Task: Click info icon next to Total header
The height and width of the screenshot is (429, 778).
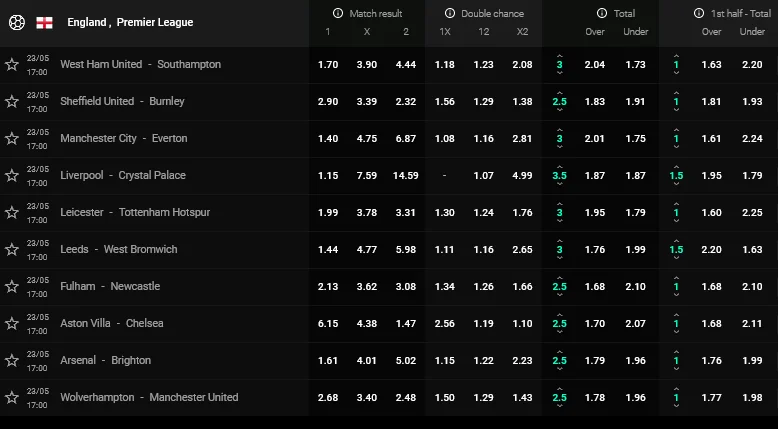Action: 602,13
